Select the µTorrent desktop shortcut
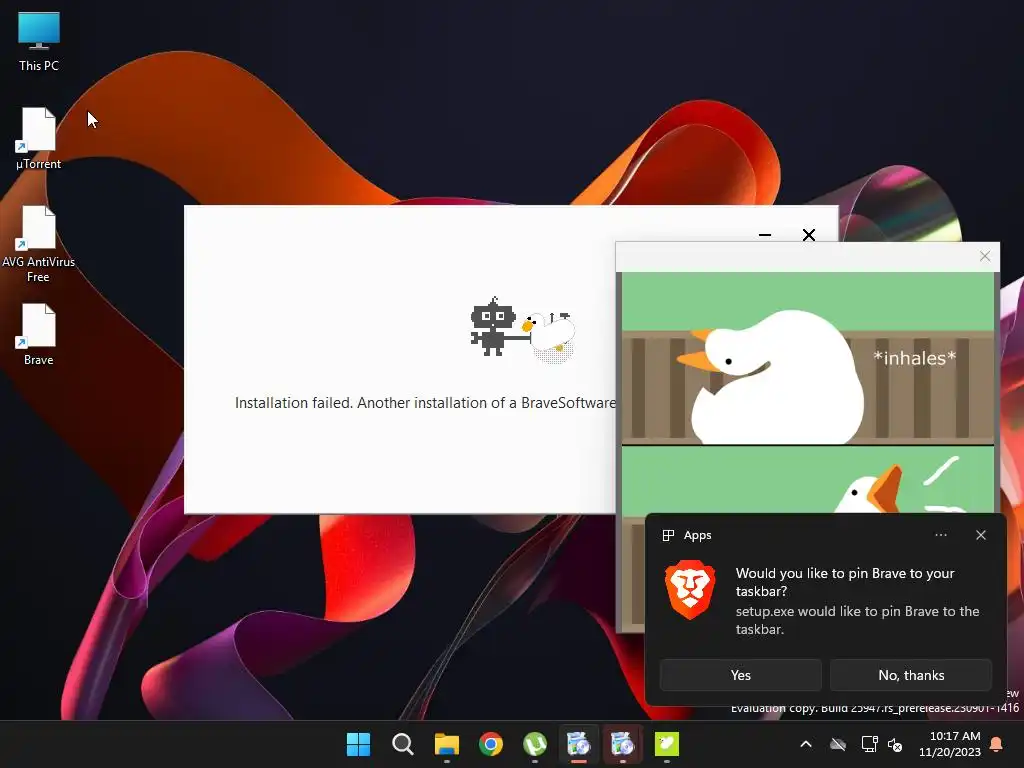This screenshot has height=768, width=1024. (x=39, y=138)
